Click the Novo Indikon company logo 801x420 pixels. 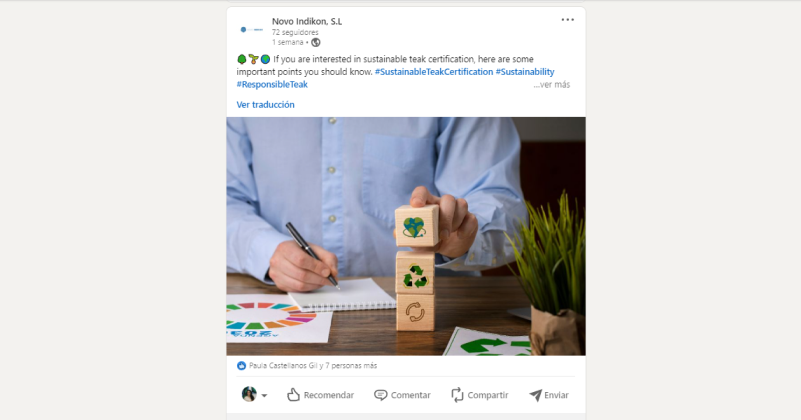coord(251,30)
